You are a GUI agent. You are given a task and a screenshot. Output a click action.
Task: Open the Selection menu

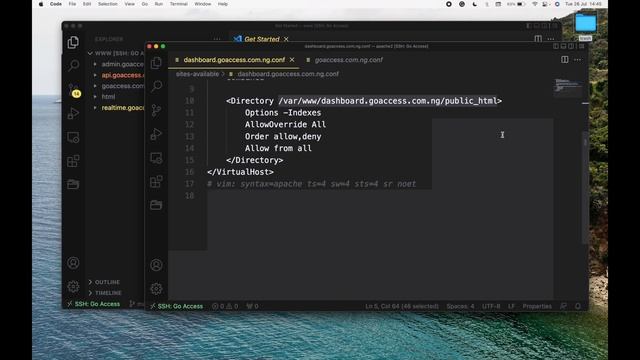pos(108,4)
